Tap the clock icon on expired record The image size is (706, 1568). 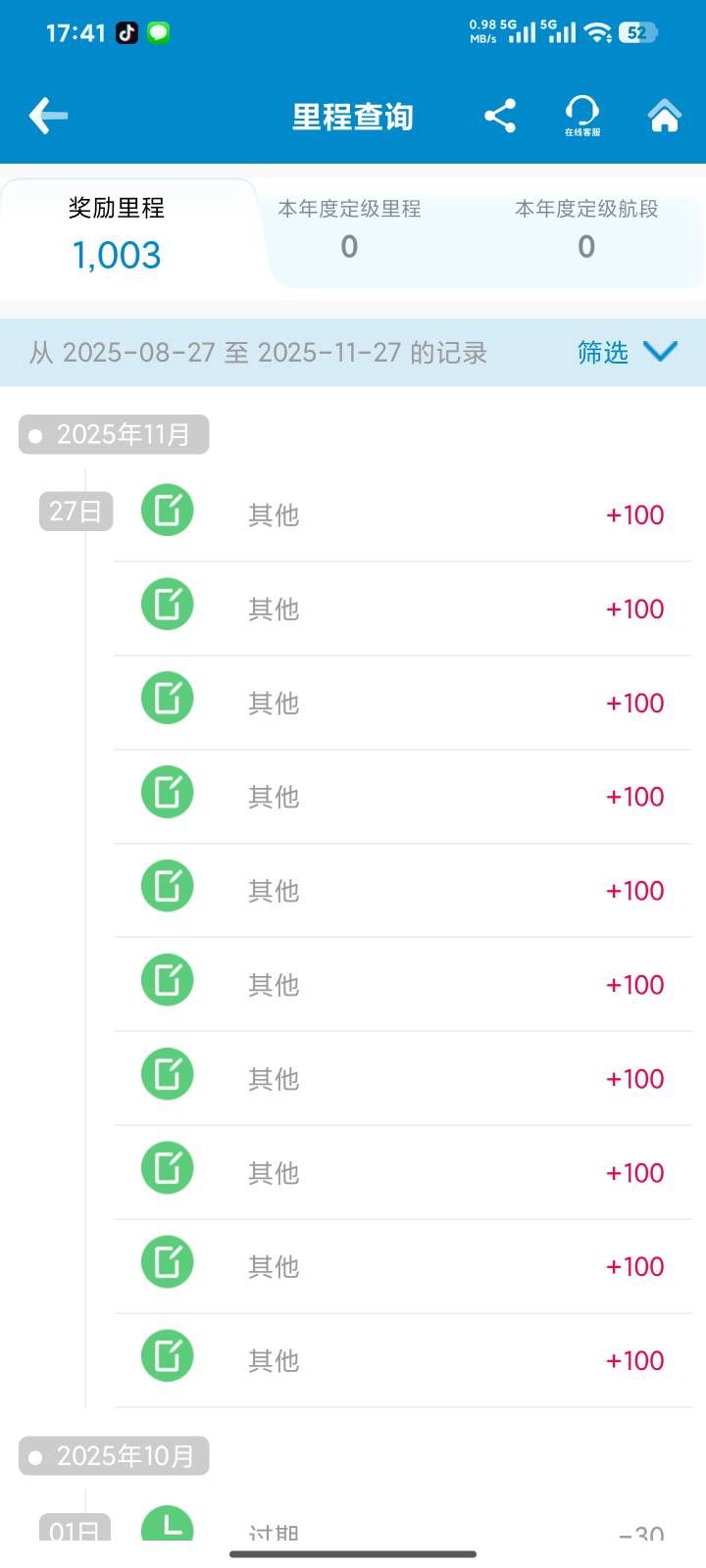click(168, 1524)
